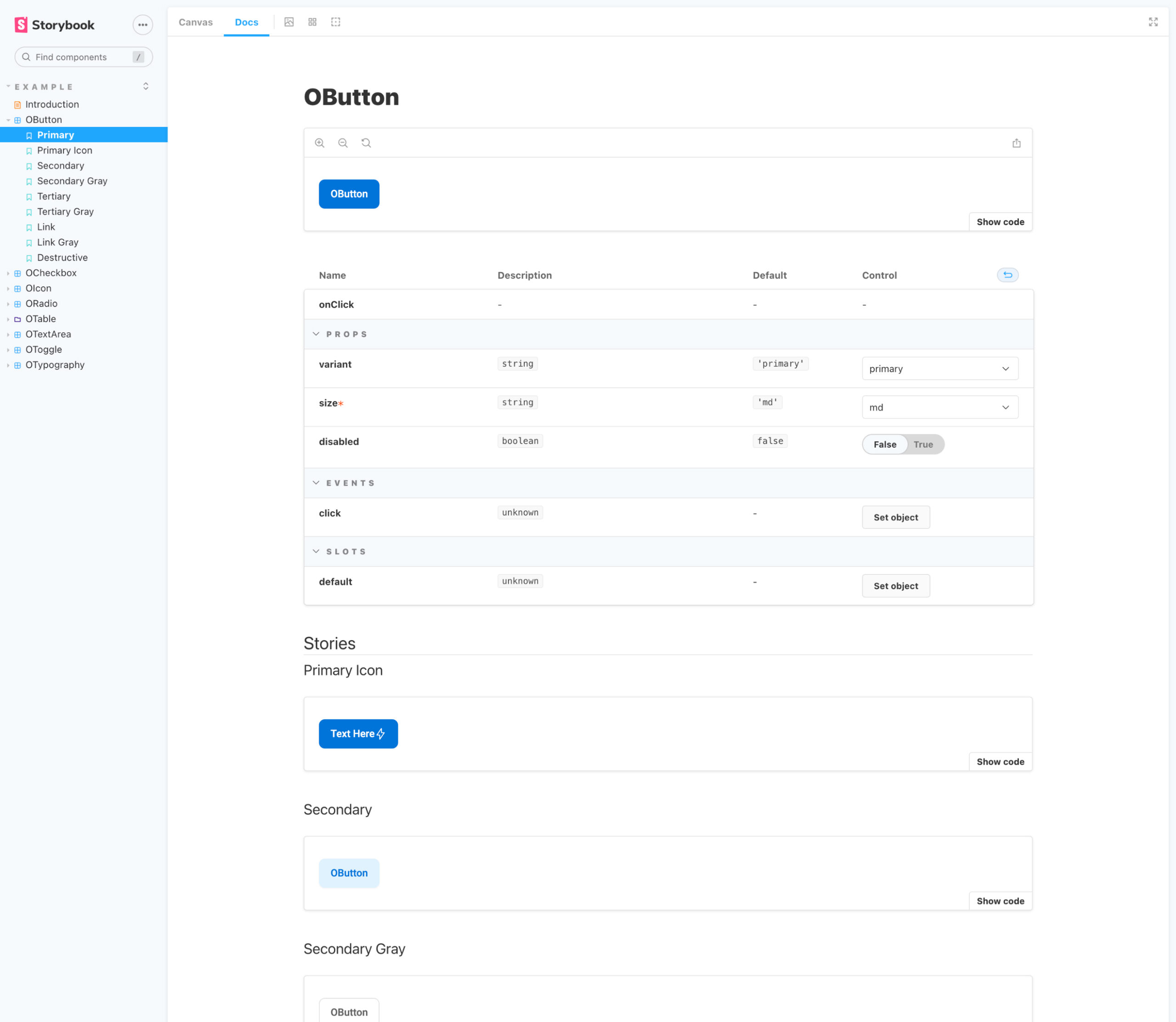
Task: Show code for the Primary story
Action: tap(1001, 222)
